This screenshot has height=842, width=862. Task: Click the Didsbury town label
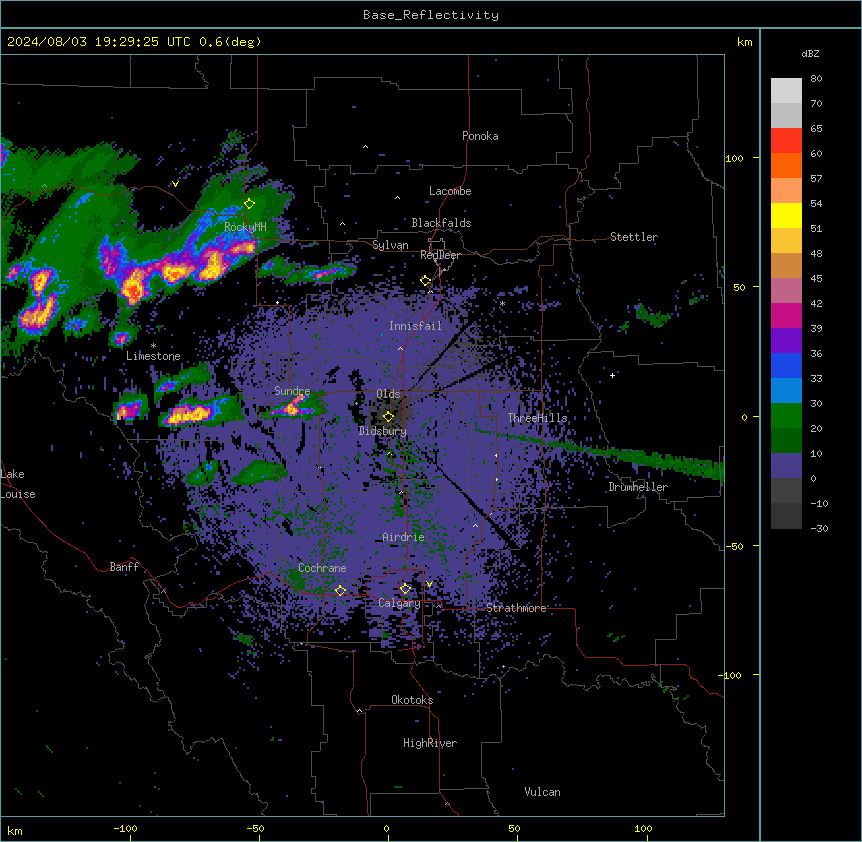tap(383, 431)
